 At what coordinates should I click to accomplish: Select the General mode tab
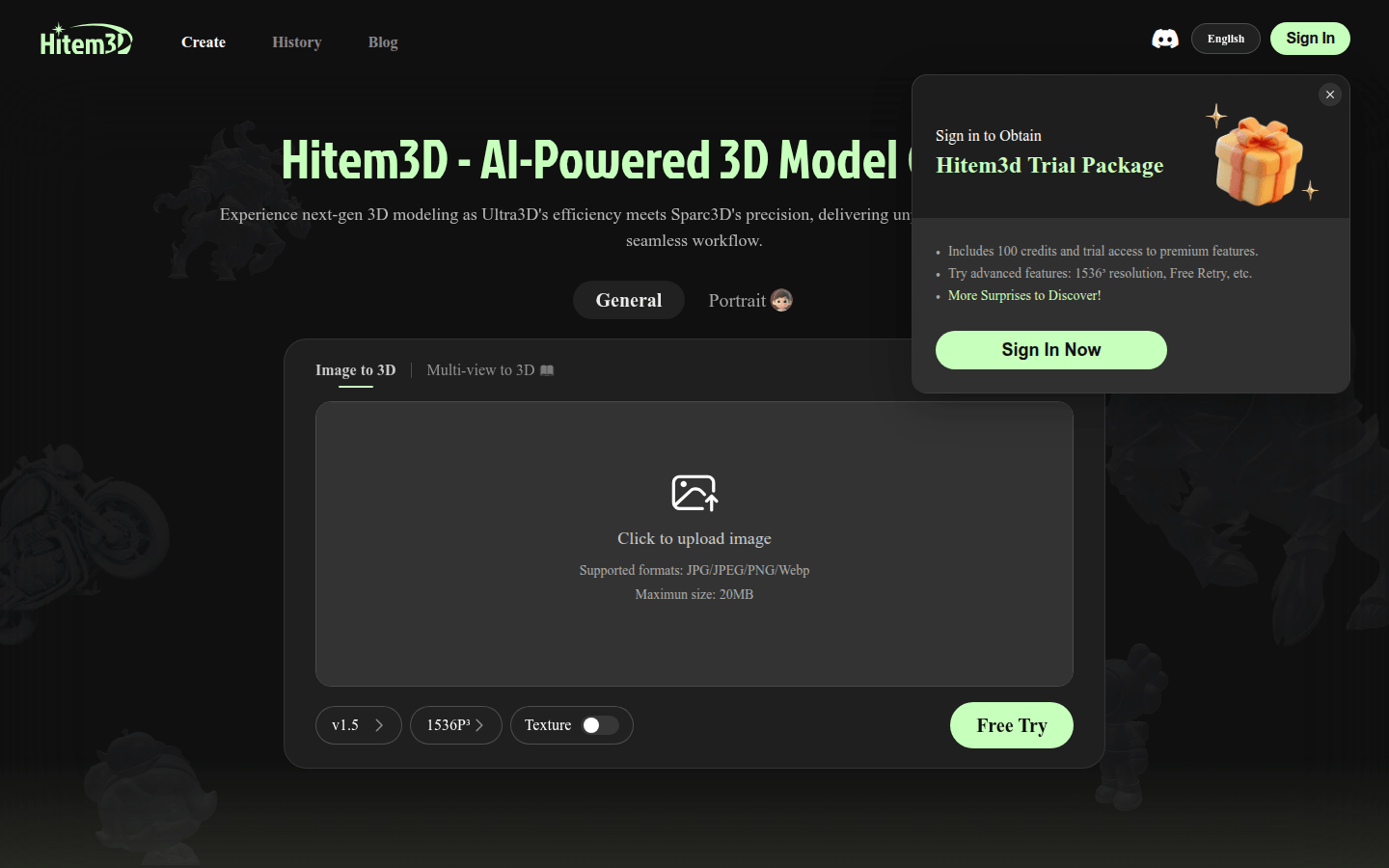tap(628, 300)
